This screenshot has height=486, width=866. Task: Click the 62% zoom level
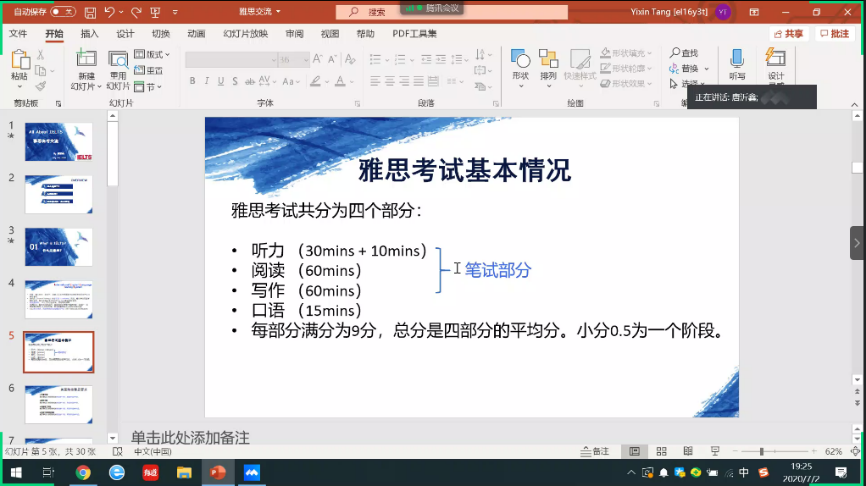(833, 451)
